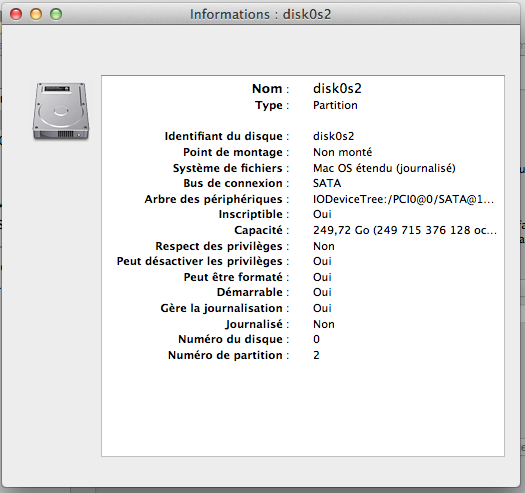Select the 'Identifiant du disque' label

223,136
